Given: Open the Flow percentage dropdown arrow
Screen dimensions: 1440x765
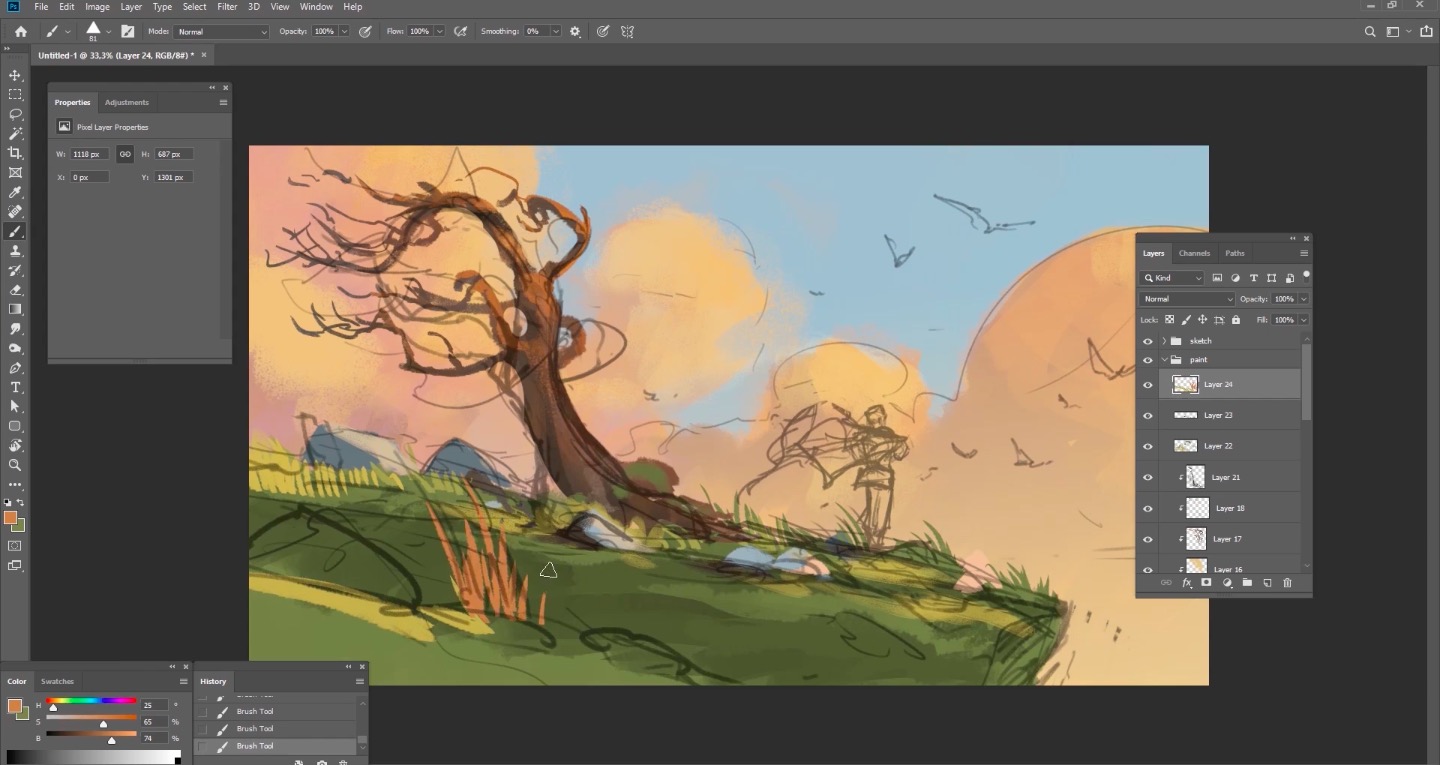Looking at the screenshot, I should click(x=440, y=32).
